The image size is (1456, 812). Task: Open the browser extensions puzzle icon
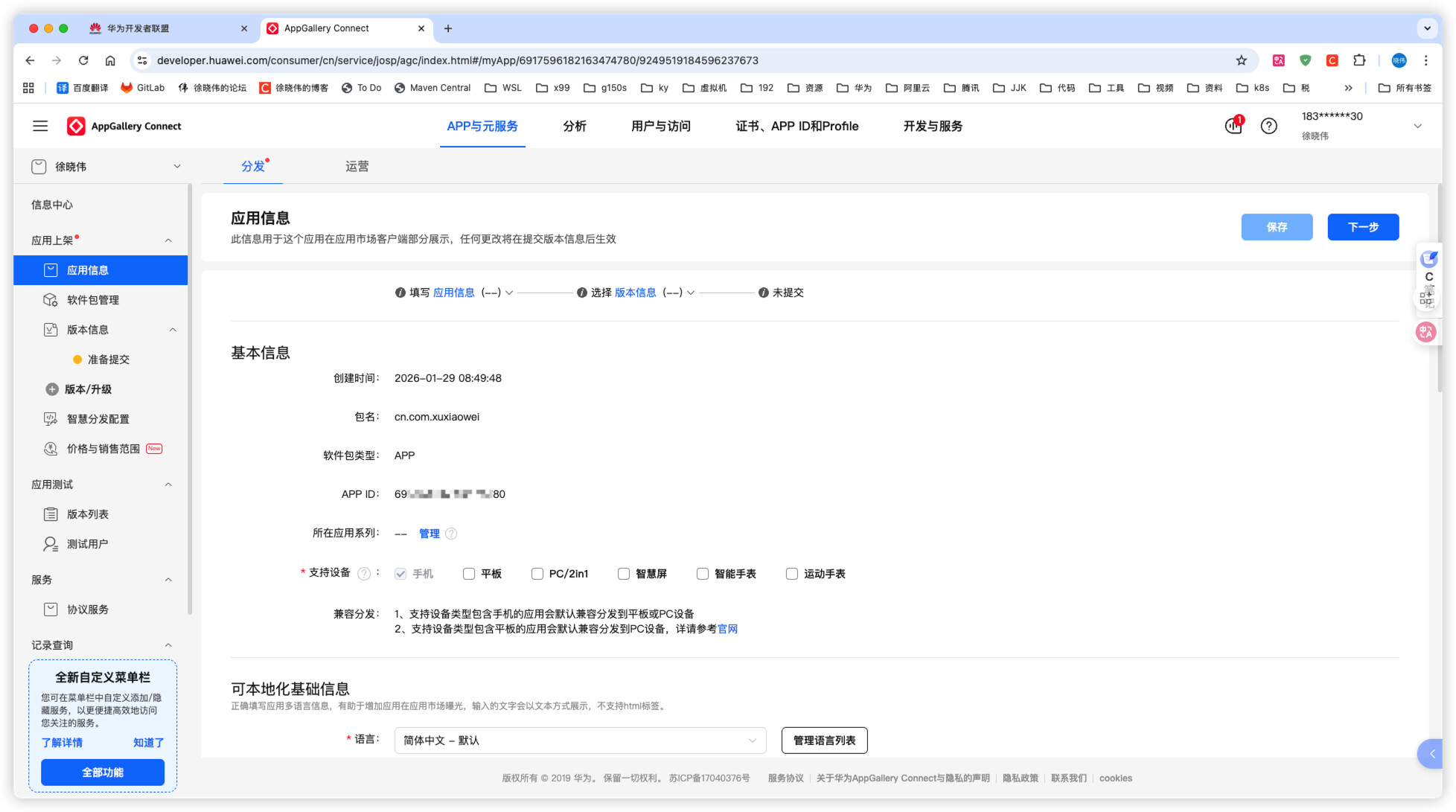click(1359, 60)
